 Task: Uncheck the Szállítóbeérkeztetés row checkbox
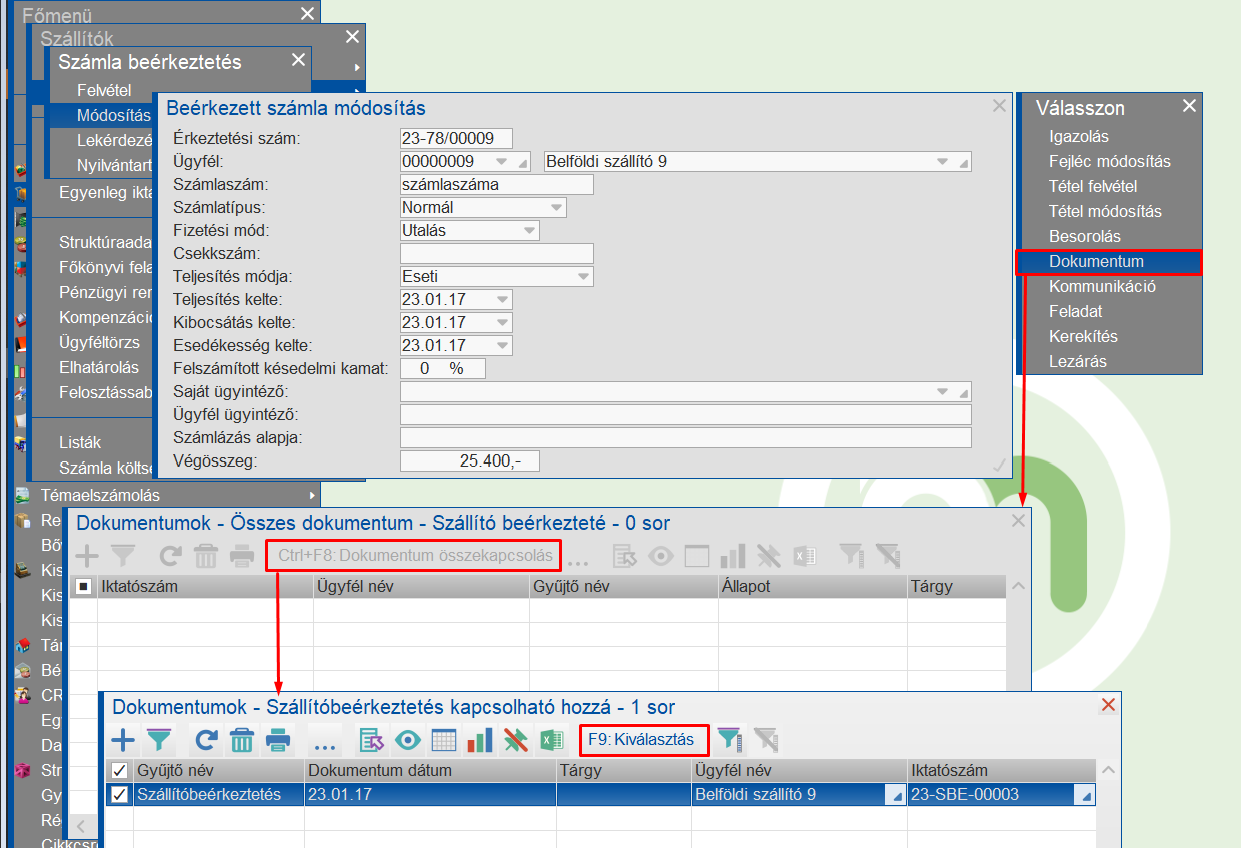[x=120, y=794]
